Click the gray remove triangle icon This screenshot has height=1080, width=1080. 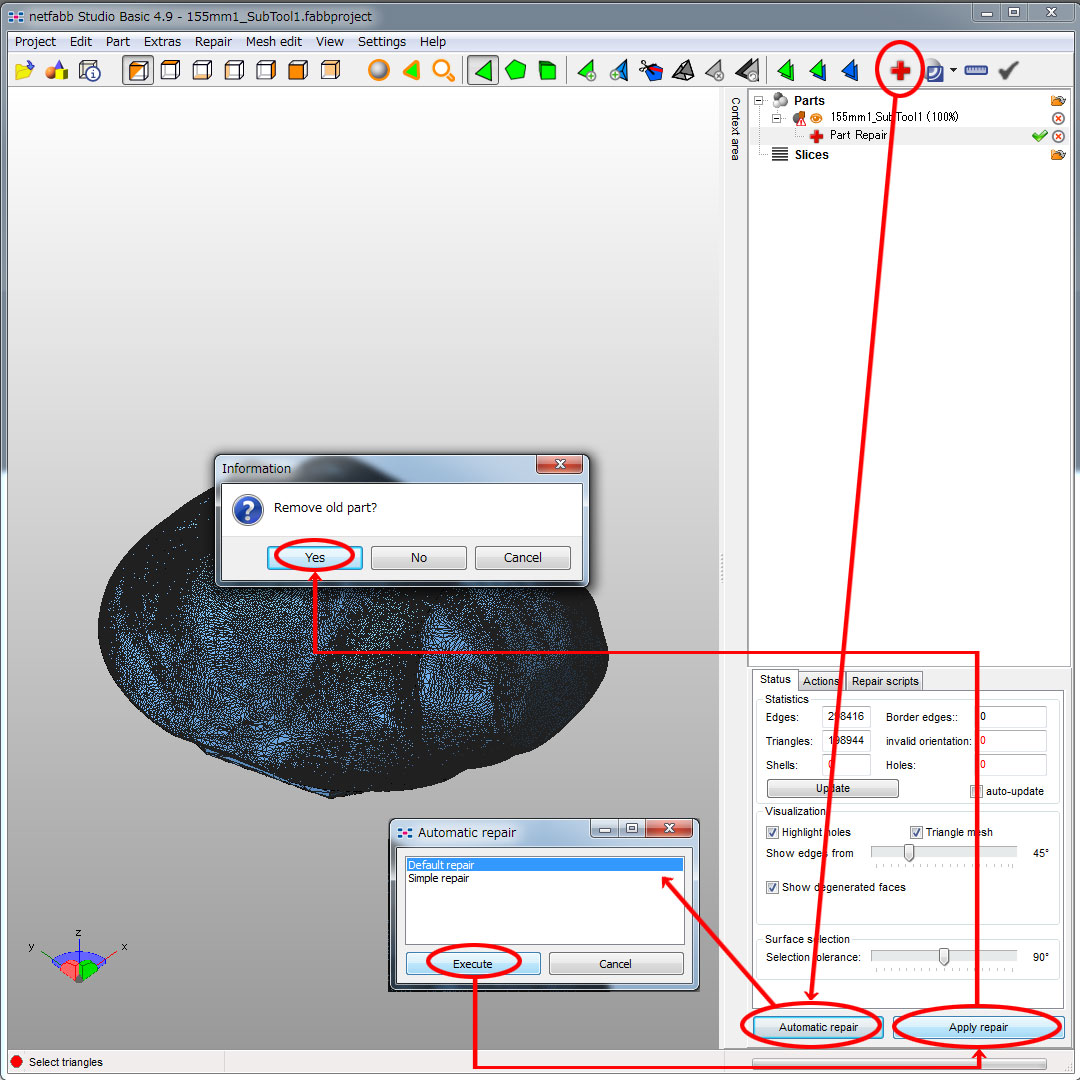[x=715, y=70]
